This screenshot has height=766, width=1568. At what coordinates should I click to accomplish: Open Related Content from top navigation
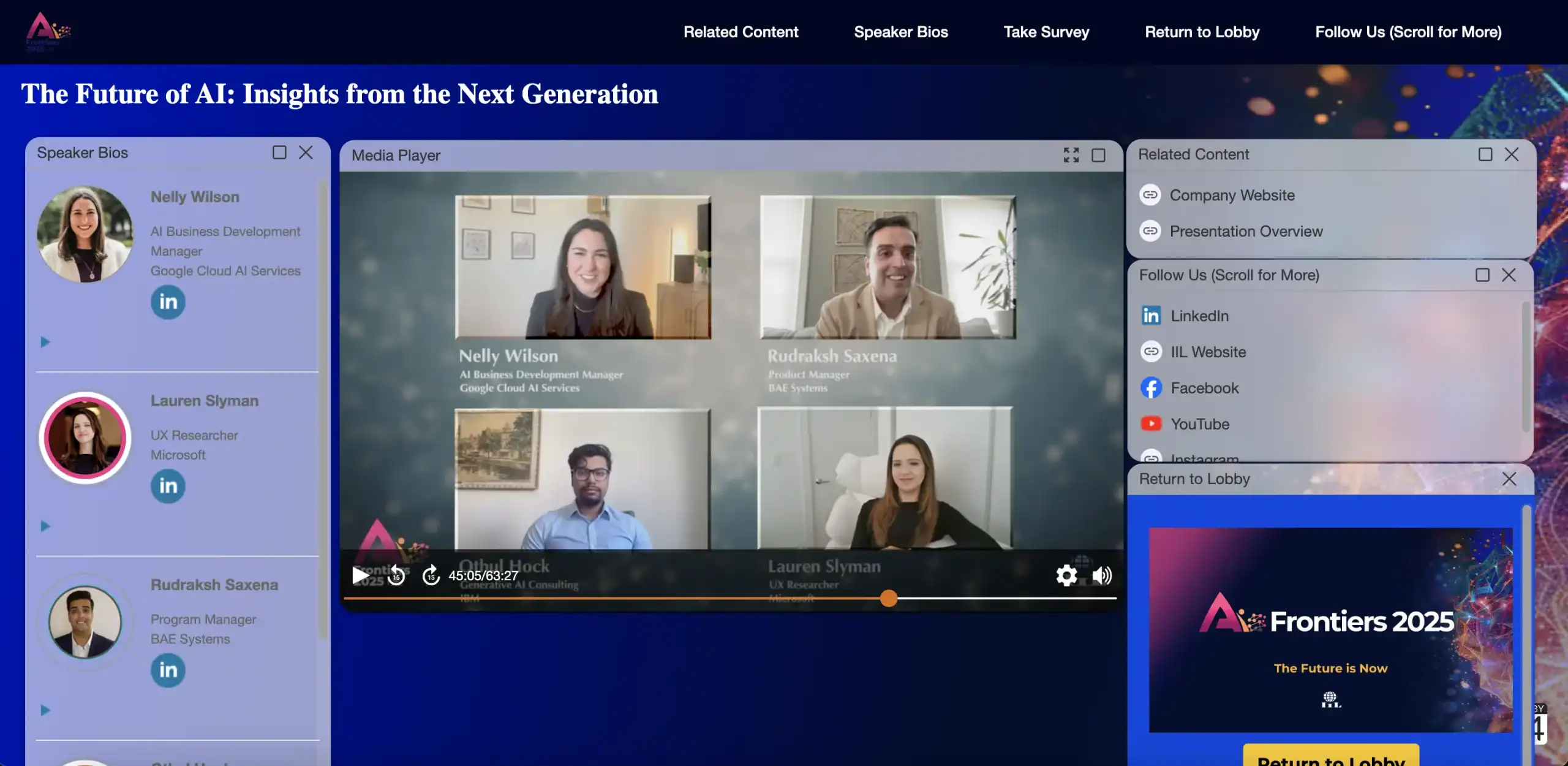click(741, 32)
